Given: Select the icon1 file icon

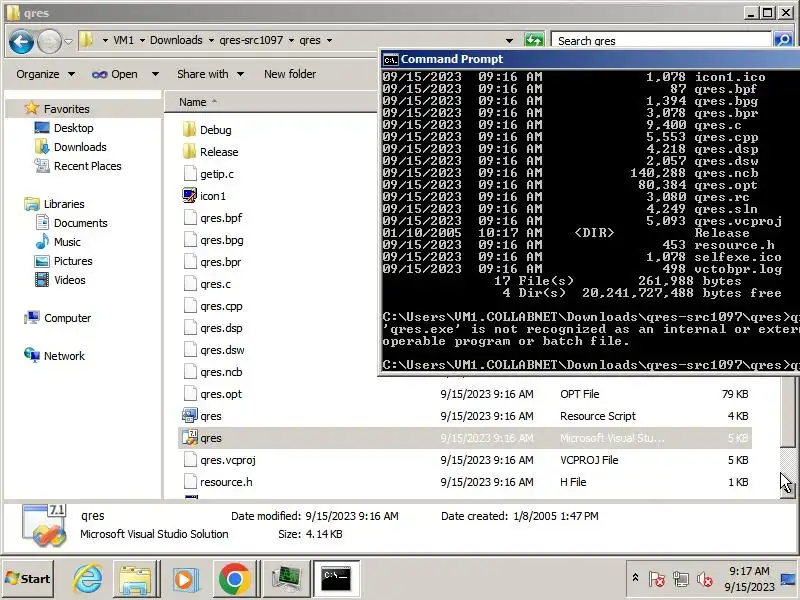Looking at the screenshot, I should 190,195.
